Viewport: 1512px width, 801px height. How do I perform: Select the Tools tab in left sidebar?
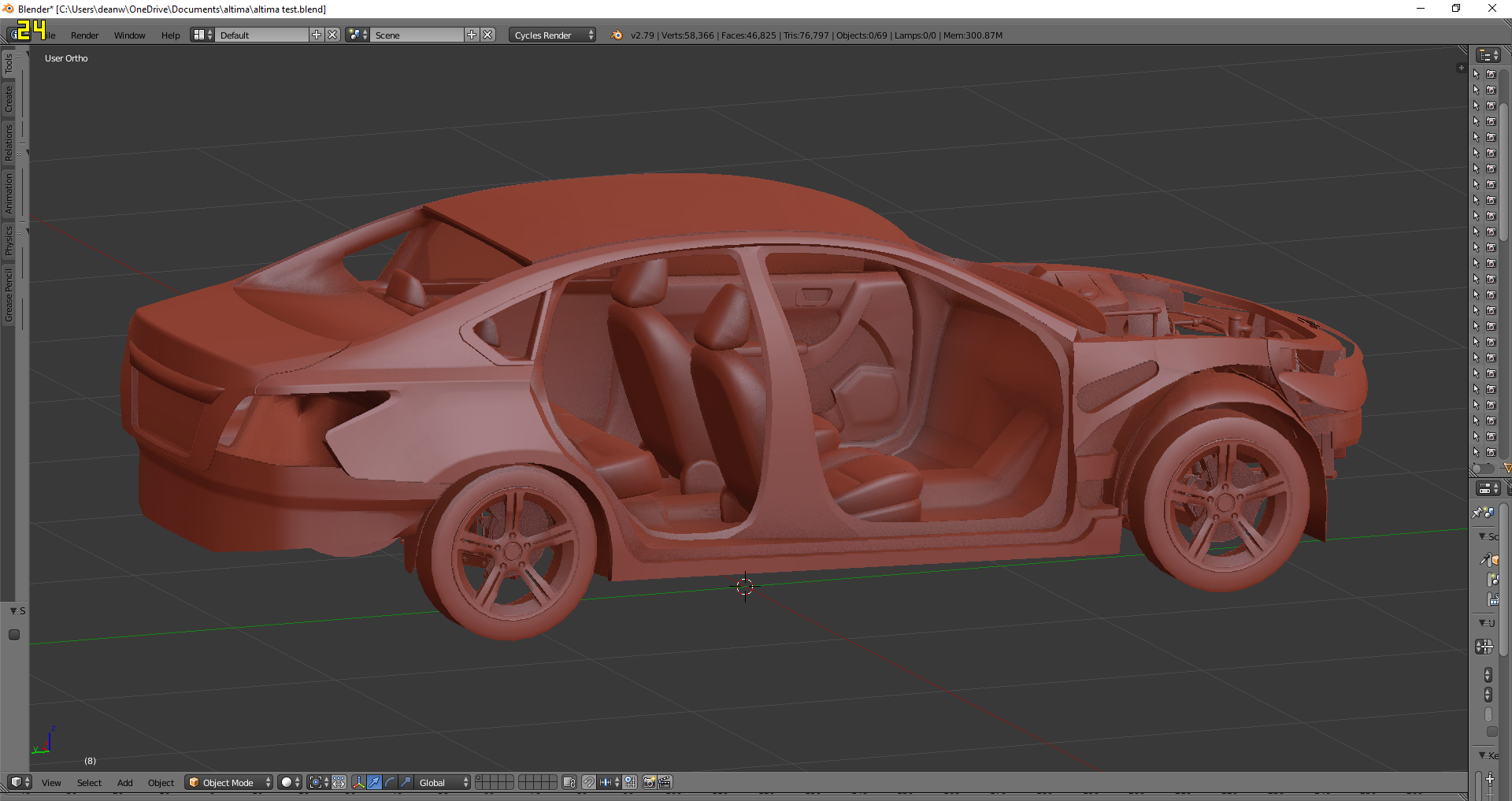(9, 63)
